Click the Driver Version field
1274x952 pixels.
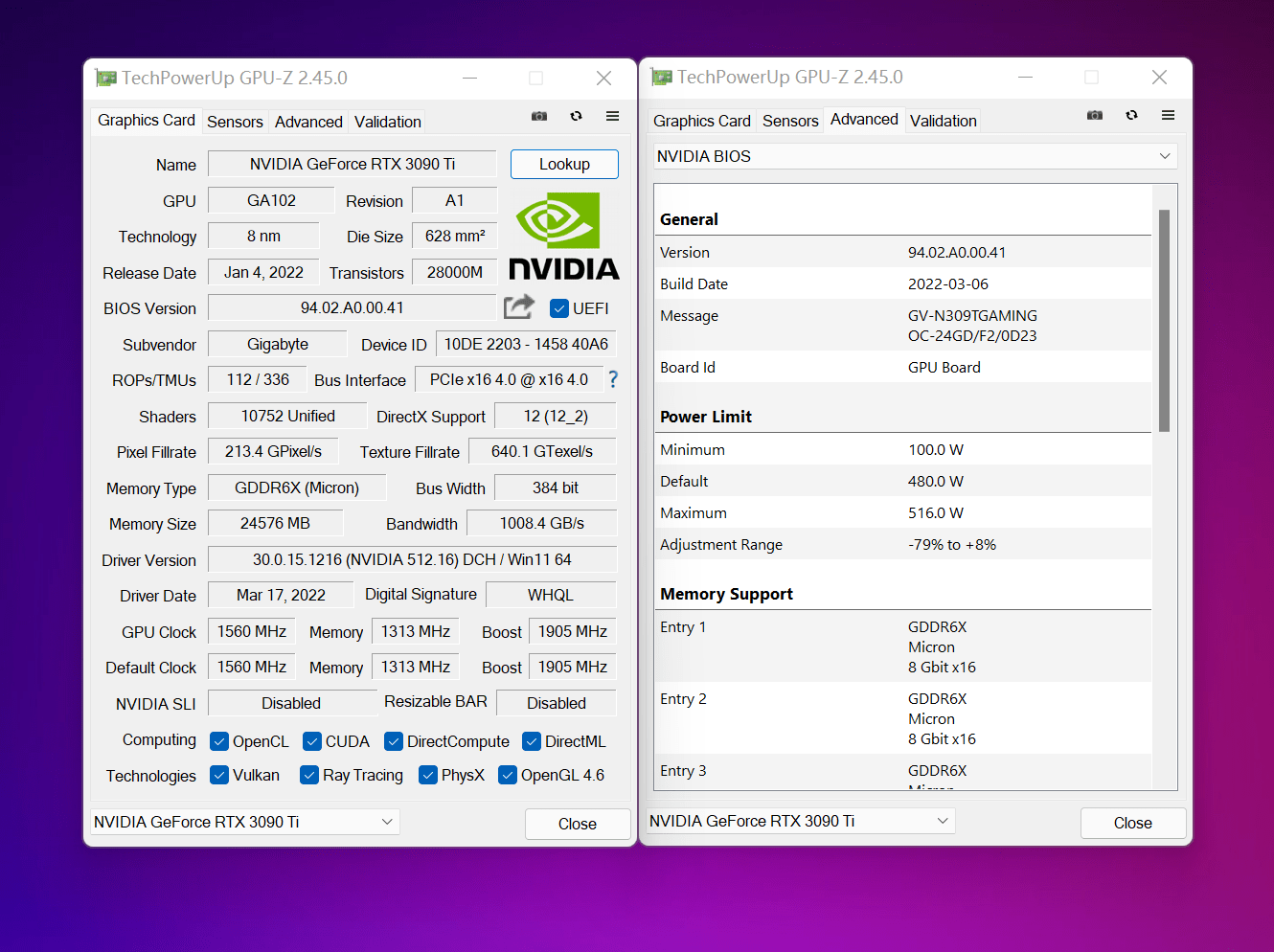tap(412, 559)
